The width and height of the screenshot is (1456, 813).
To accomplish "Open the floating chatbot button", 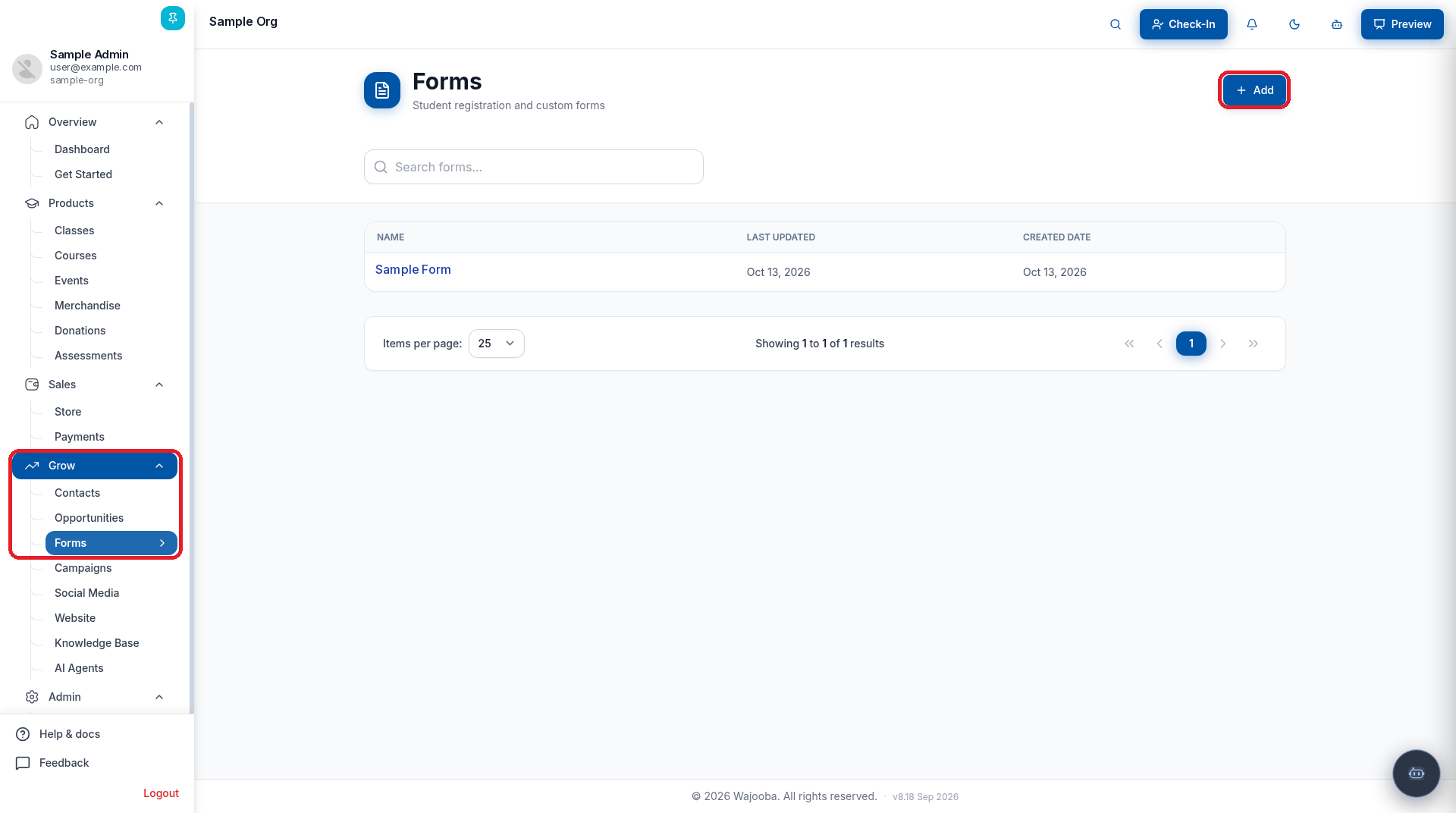I will [x=1416, y=773].
